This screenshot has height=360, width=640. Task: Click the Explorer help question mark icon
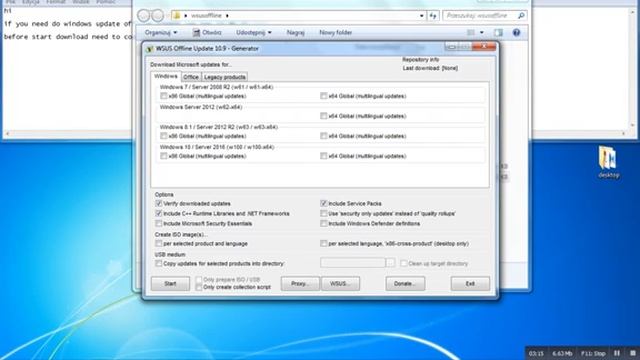516,33
